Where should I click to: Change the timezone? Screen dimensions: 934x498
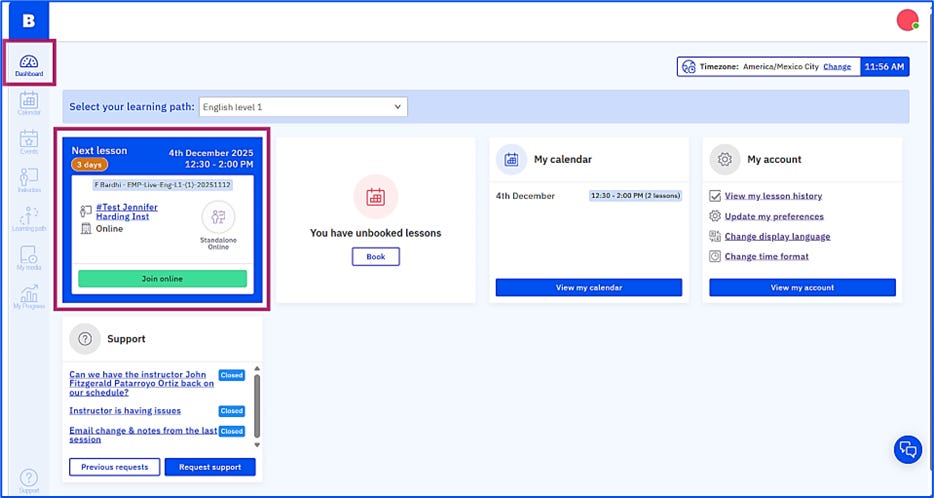pyautogui.click(x=837, y=67)
